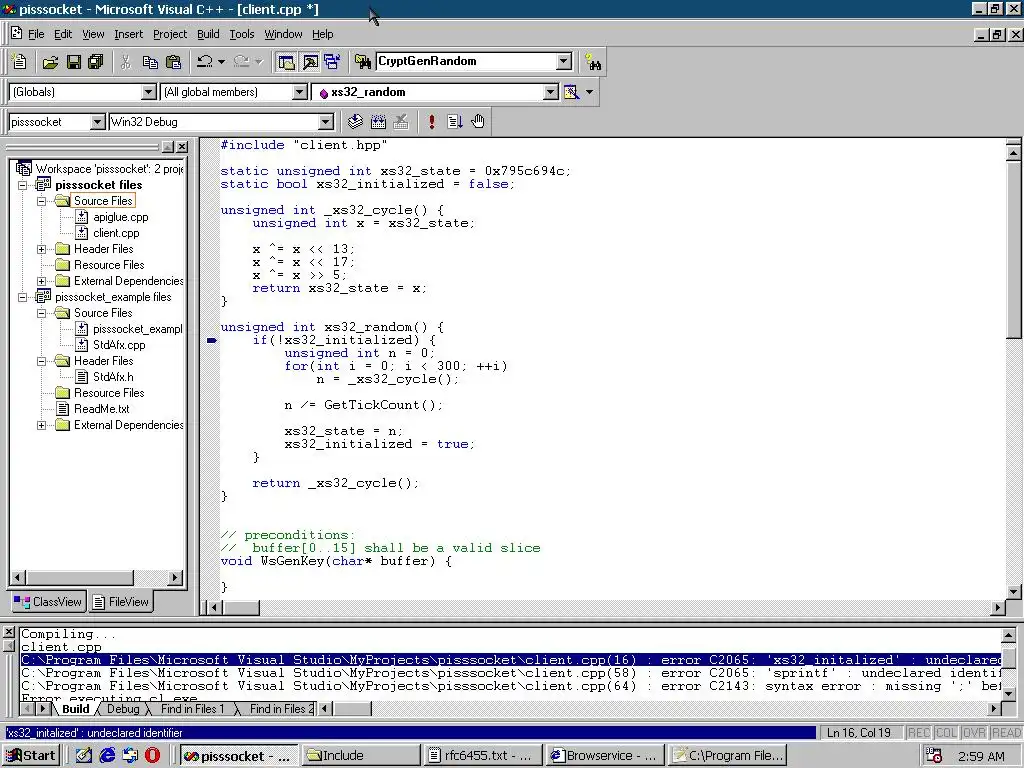Click the New Text File toolbar icon

coord(20,62)
